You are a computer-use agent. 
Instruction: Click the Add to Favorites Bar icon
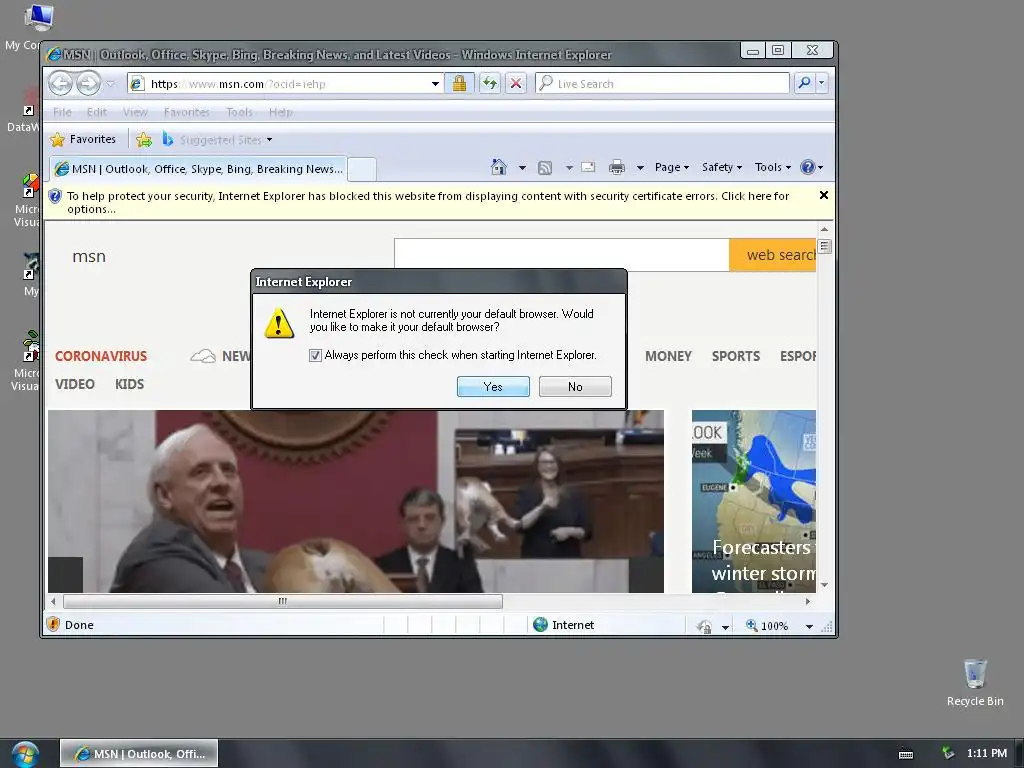click(x=144, y=139)
